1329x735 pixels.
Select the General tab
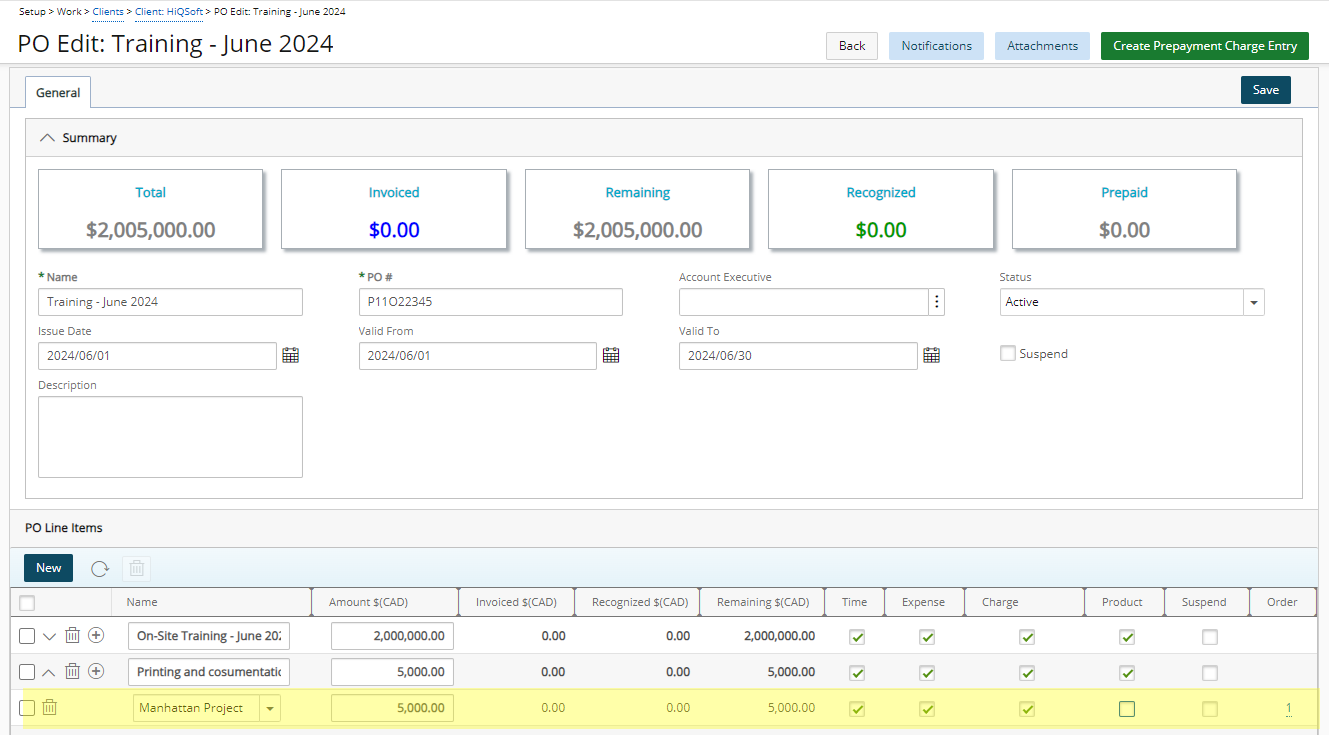tap(58, 92)
